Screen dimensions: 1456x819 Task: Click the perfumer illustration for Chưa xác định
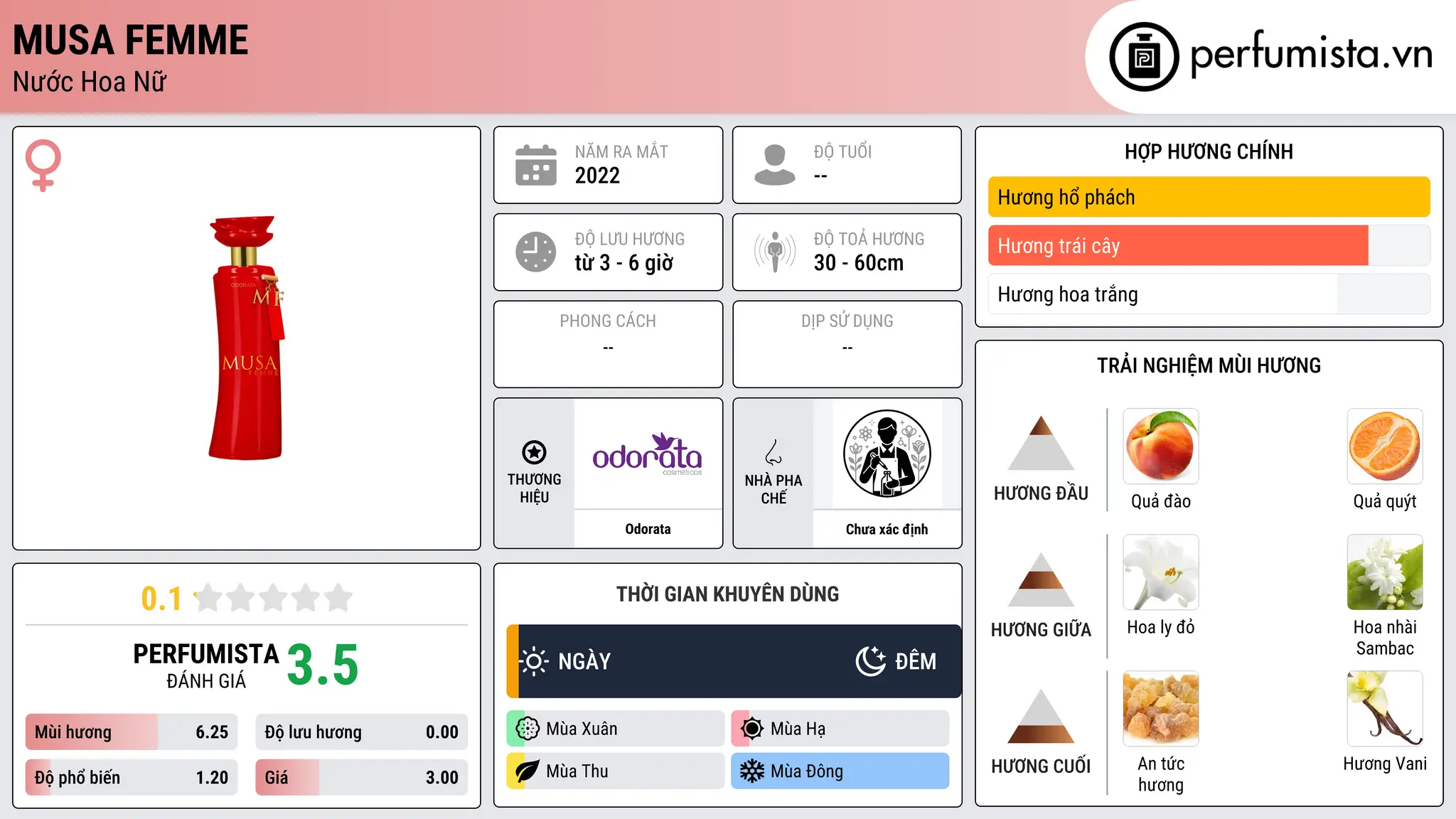887,454
